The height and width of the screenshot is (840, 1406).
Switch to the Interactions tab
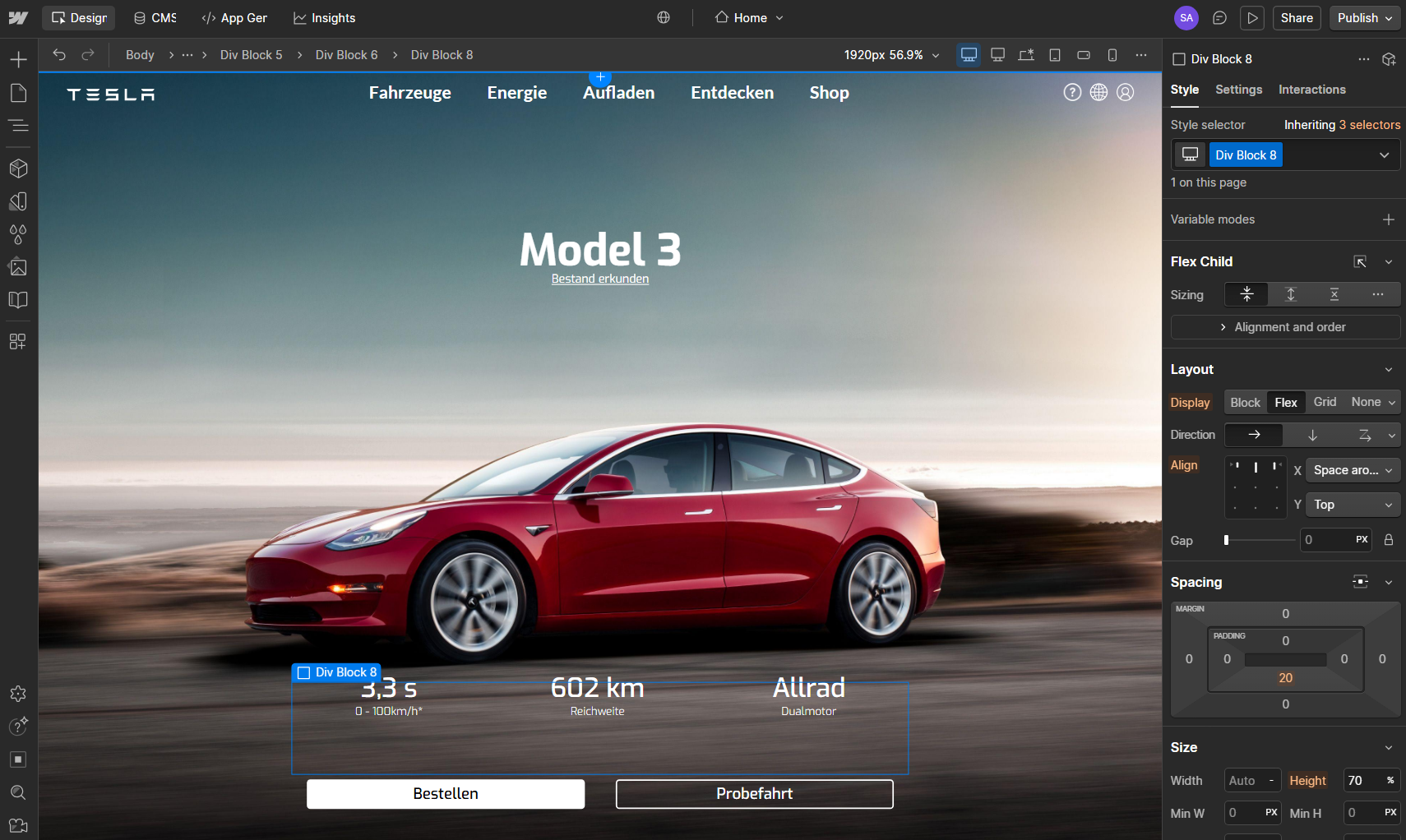tap(1311, 90)
